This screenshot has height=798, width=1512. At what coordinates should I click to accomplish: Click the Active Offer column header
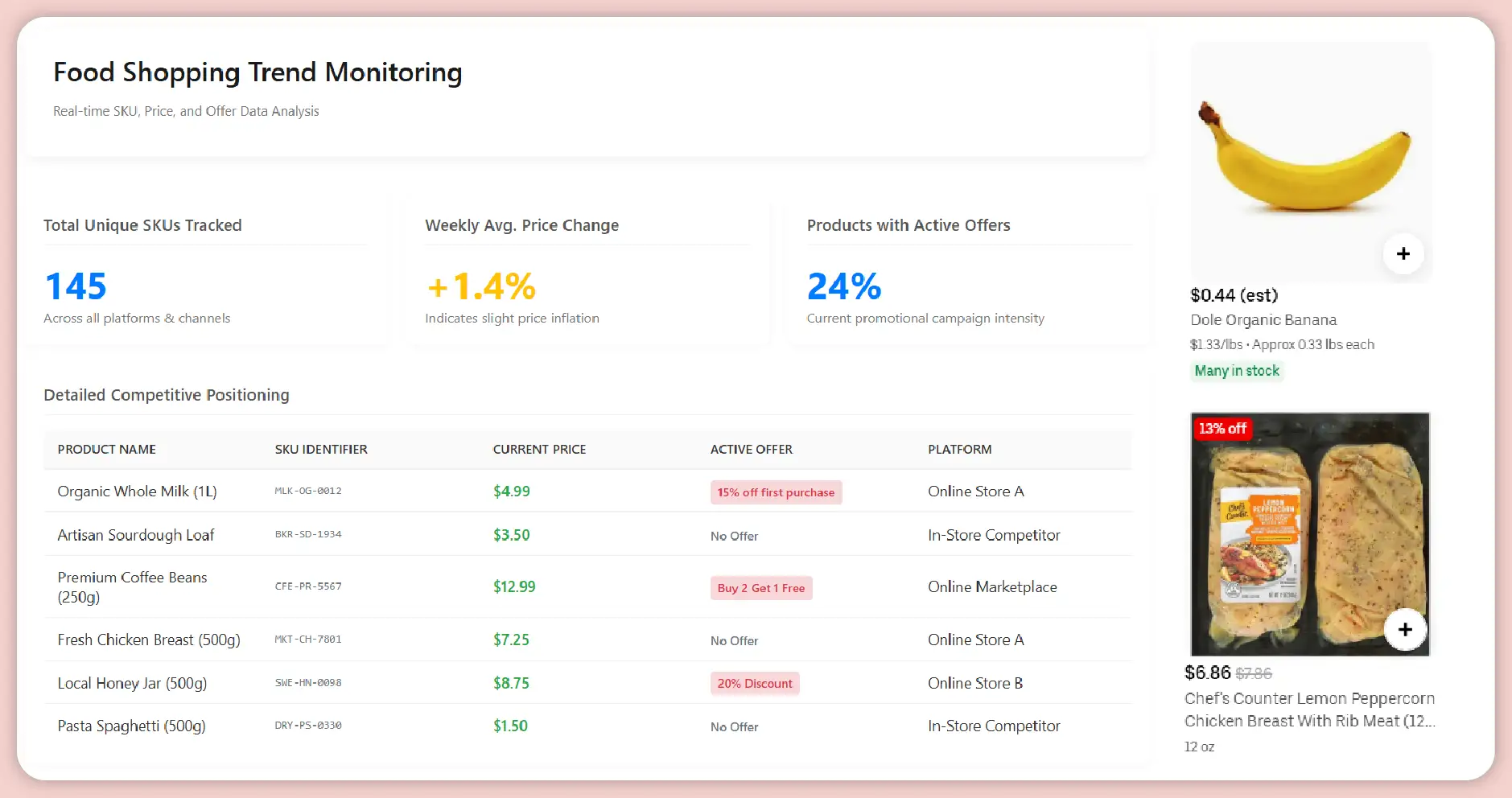(x=751, y=450)
